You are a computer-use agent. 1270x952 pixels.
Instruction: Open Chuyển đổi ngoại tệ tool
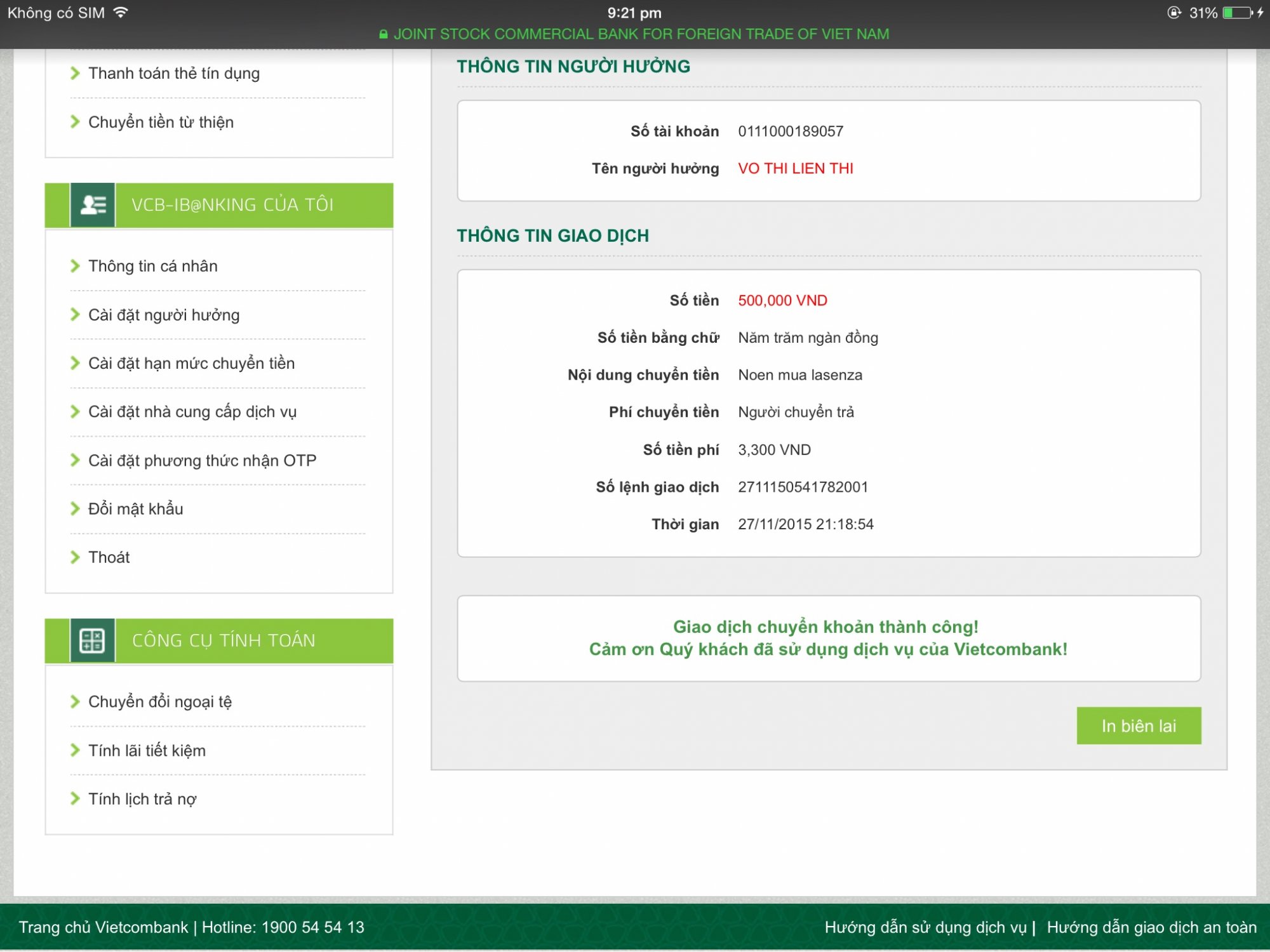coord(159,701)
